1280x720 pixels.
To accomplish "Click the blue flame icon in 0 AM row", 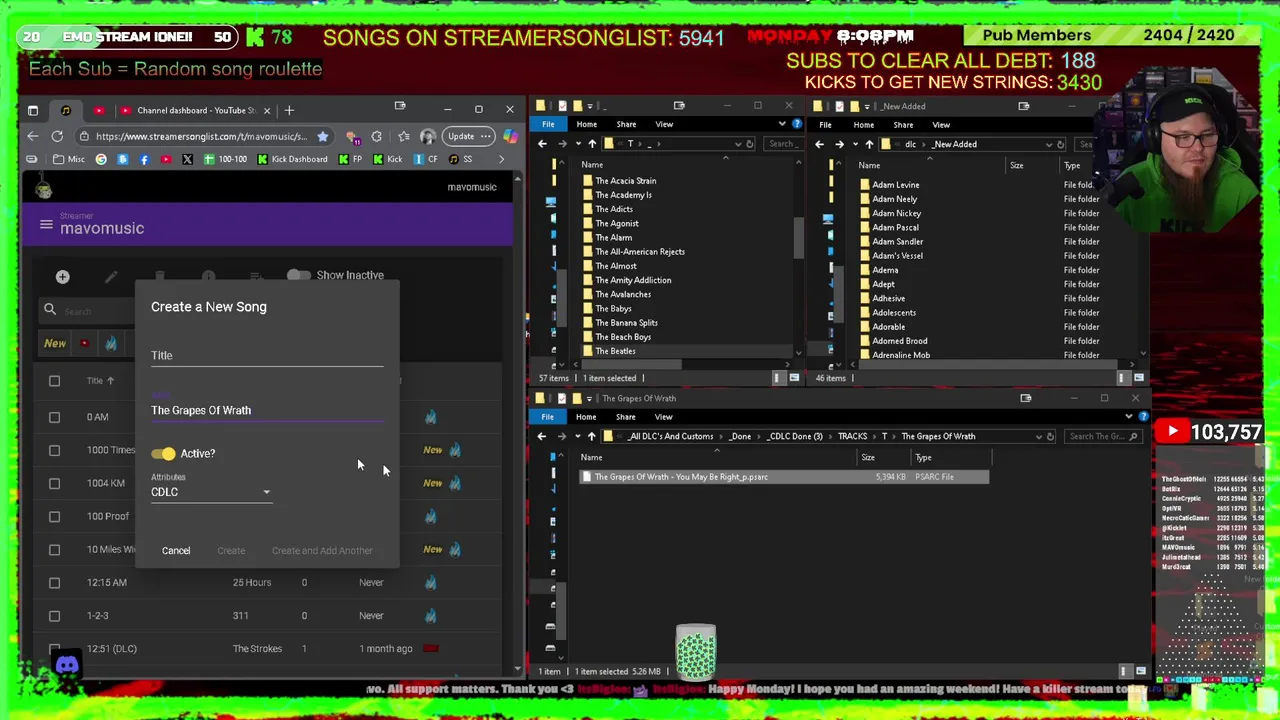I will (x=430, y=417).
